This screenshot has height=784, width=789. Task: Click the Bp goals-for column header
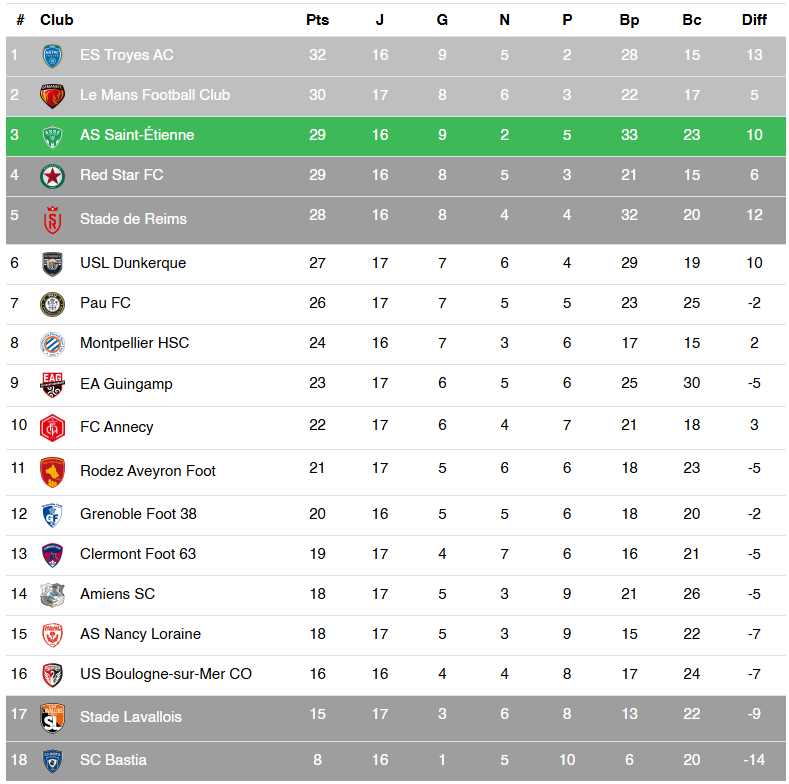629,20
